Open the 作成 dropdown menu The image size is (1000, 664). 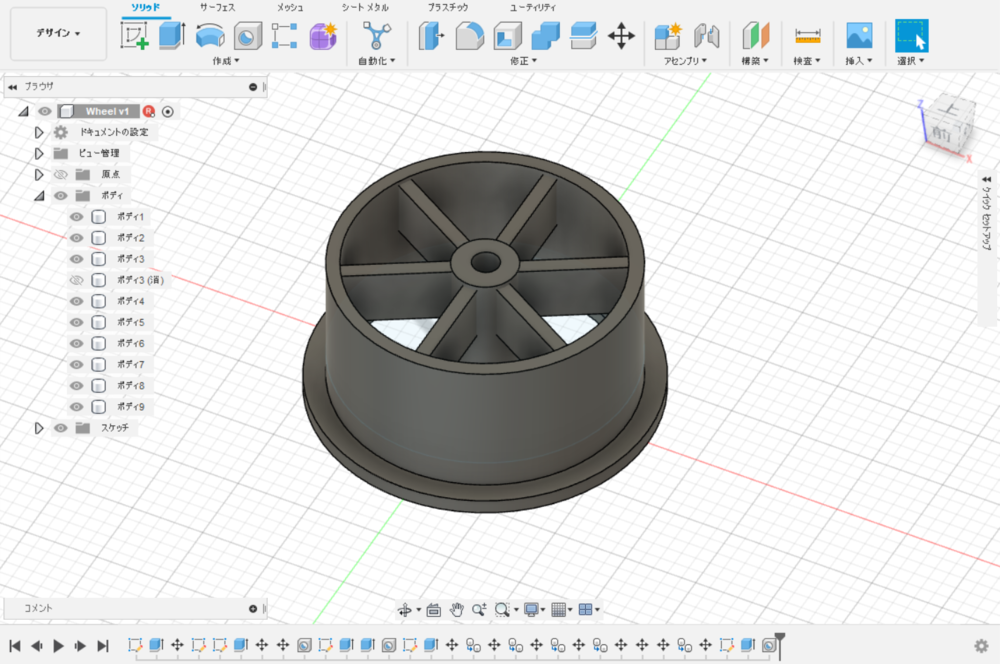pyautogui.click(x=226, y=61)
